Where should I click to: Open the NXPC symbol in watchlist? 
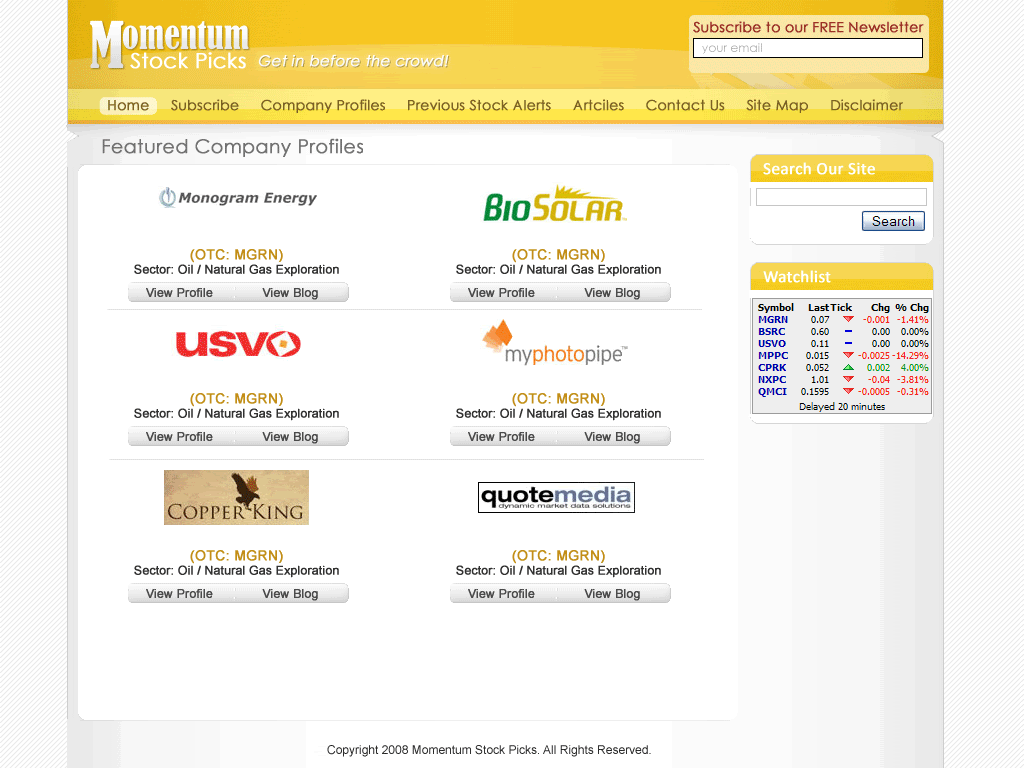tap(772, 379)
